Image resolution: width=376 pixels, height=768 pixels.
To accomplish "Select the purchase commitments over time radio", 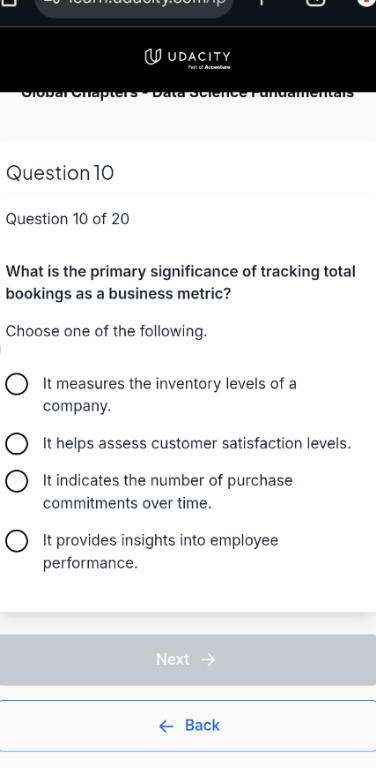I will (x=17, y=481).
